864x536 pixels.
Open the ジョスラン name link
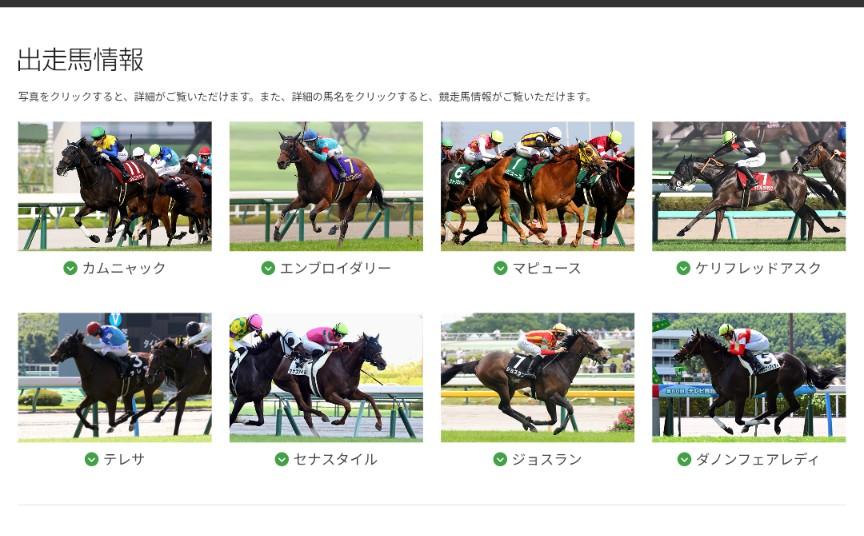[547, 459]
